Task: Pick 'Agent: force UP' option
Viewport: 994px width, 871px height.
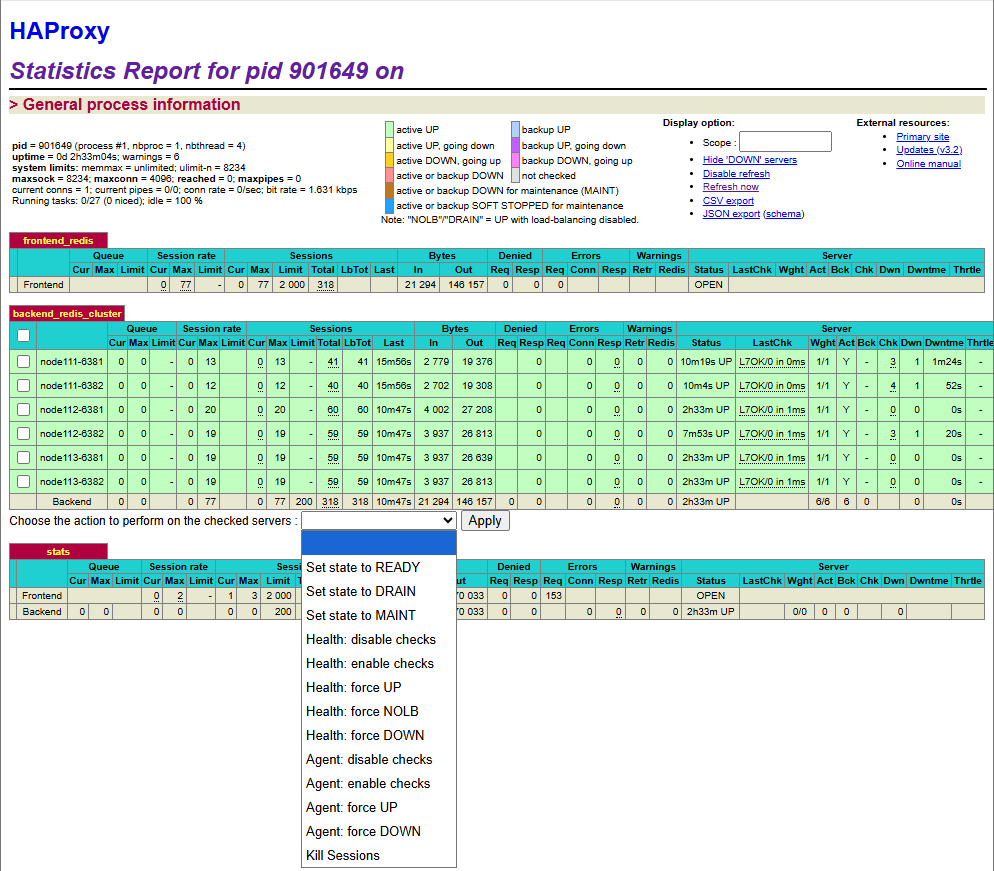Action: pyautogui.click(x=379, y=808)
